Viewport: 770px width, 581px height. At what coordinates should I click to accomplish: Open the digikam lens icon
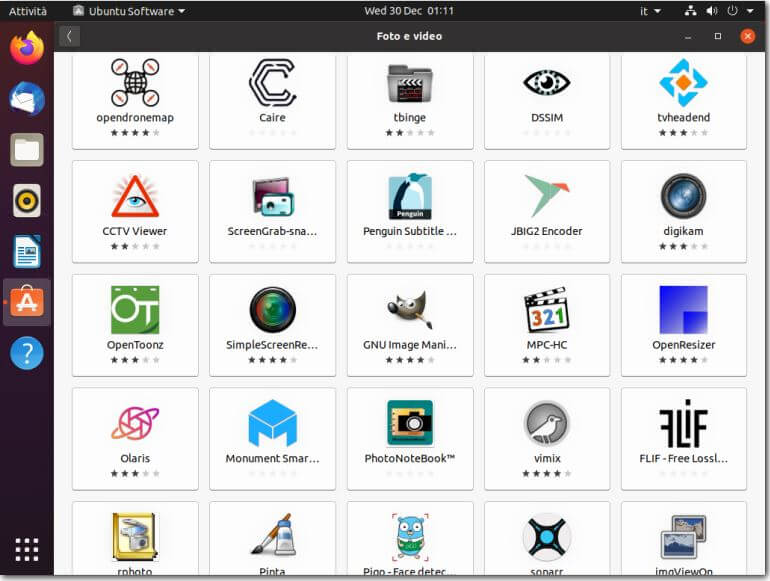point(684,196)
